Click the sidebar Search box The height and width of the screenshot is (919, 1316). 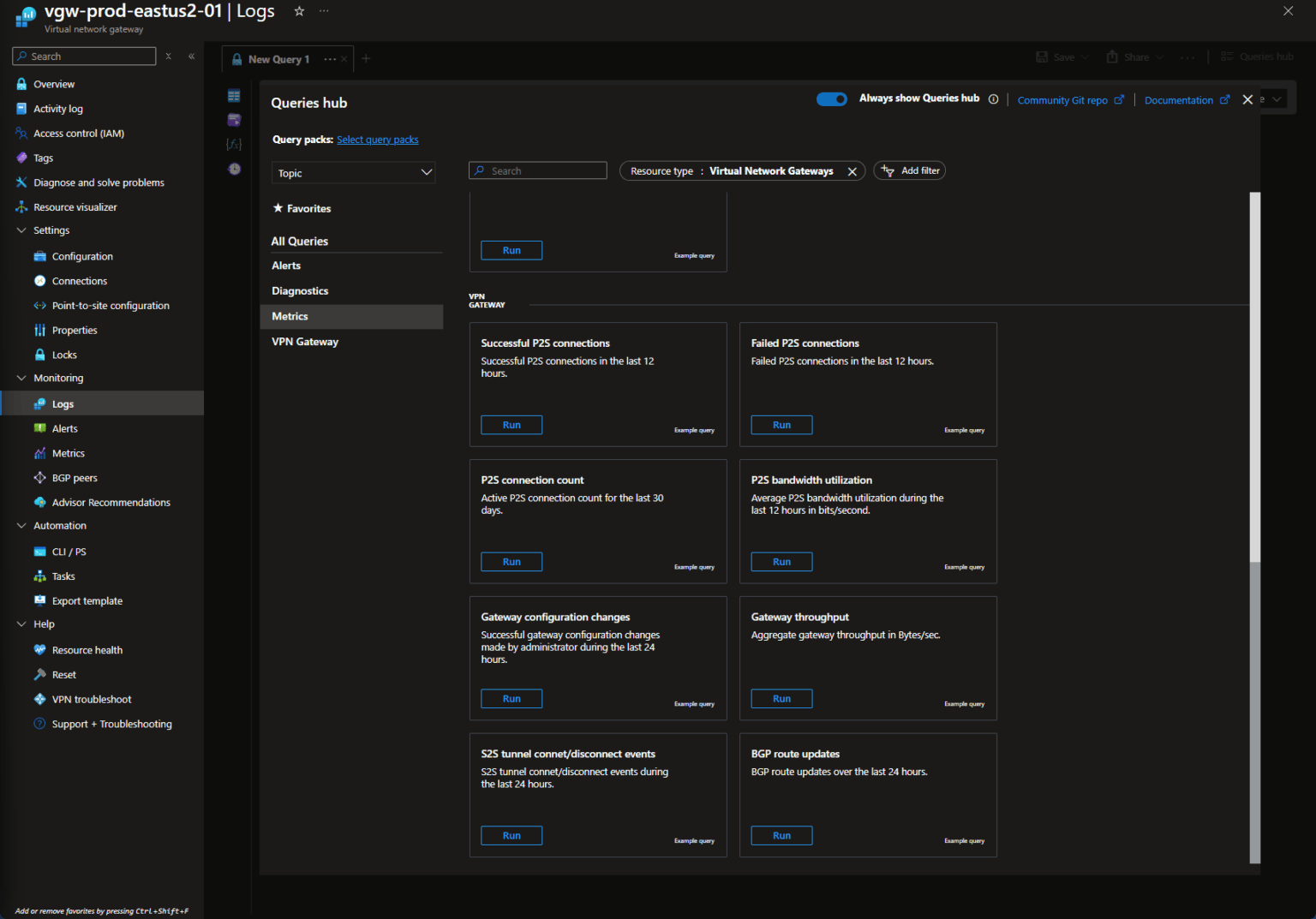[84, 57]
